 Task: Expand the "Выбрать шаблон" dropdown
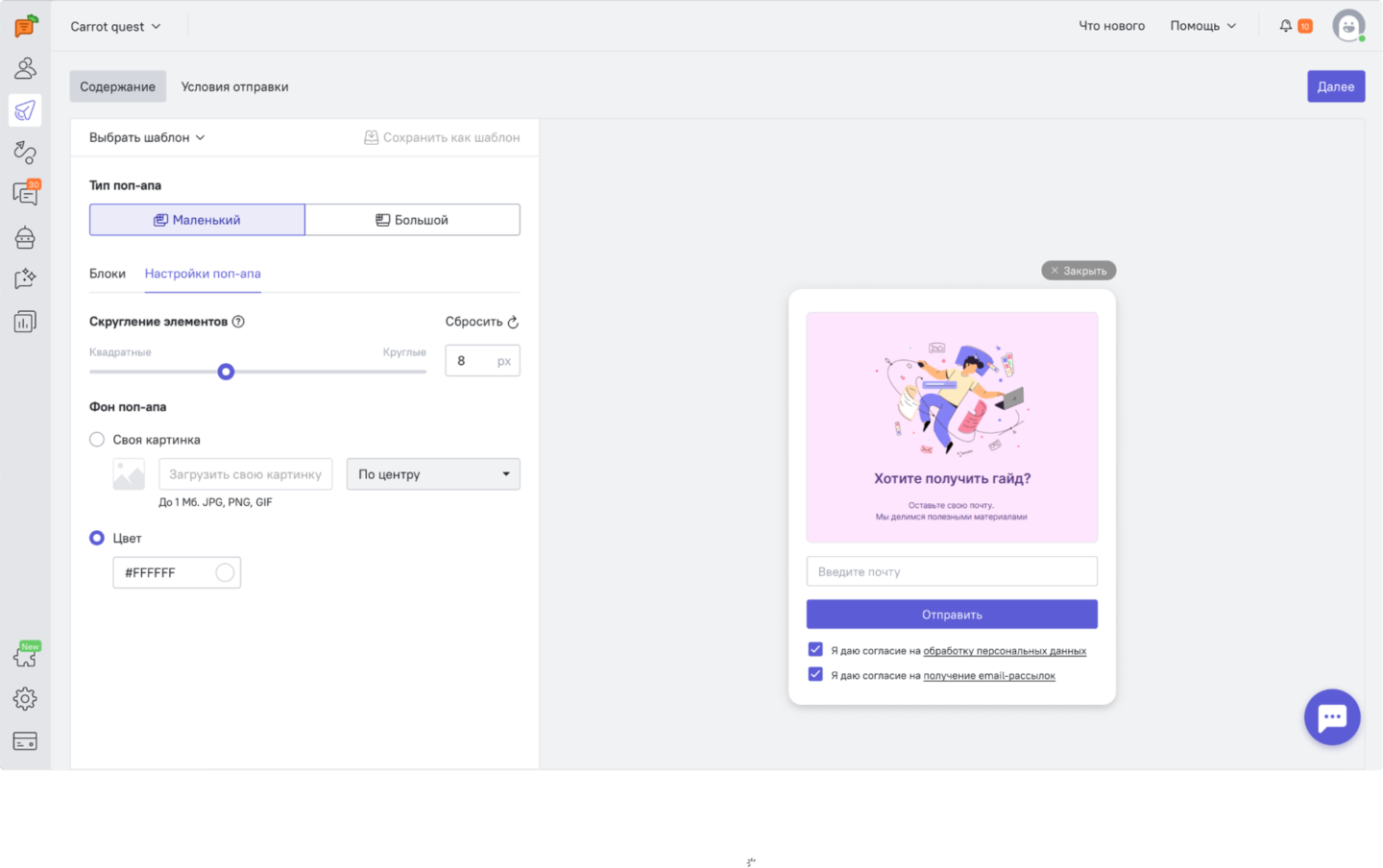click(147, 137)
